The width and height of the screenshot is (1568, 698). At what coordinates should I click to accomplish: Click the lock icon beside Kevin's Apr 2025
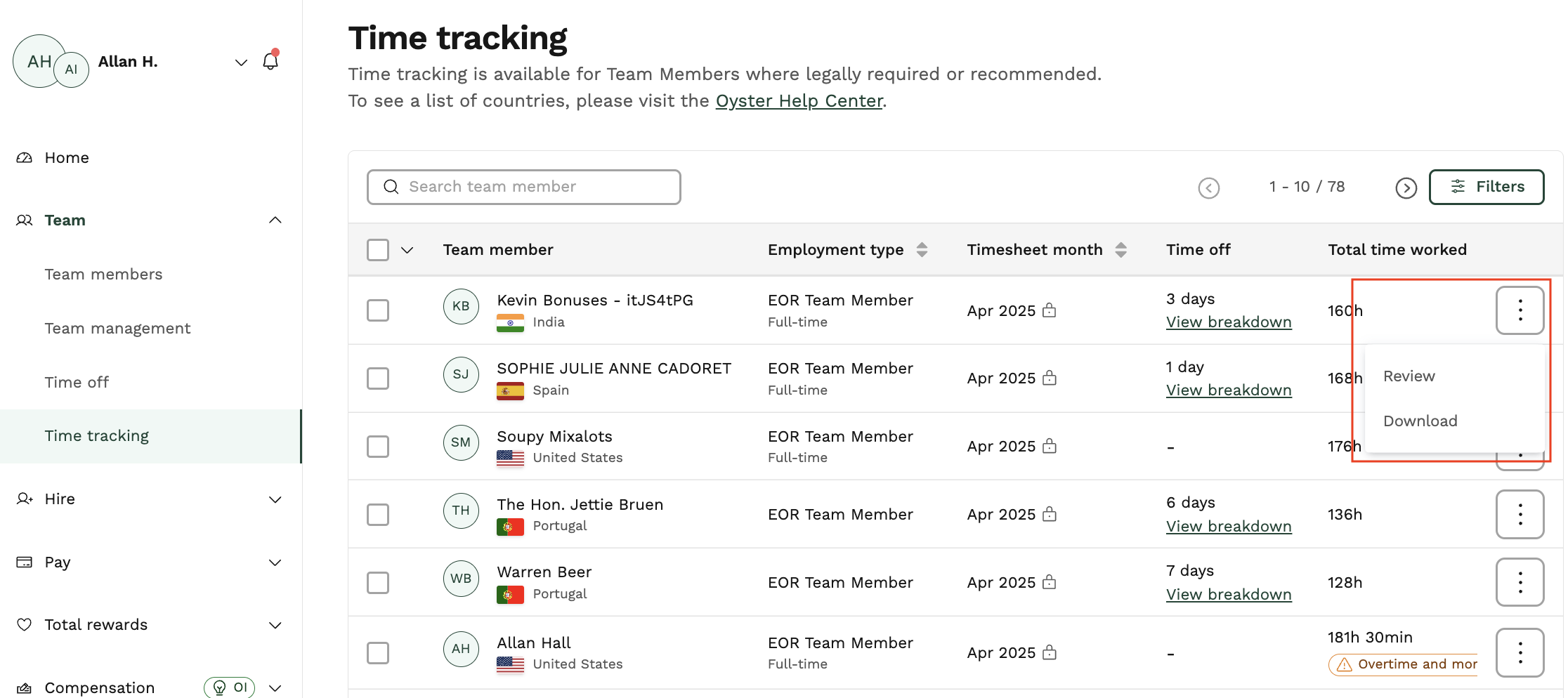1049,310
